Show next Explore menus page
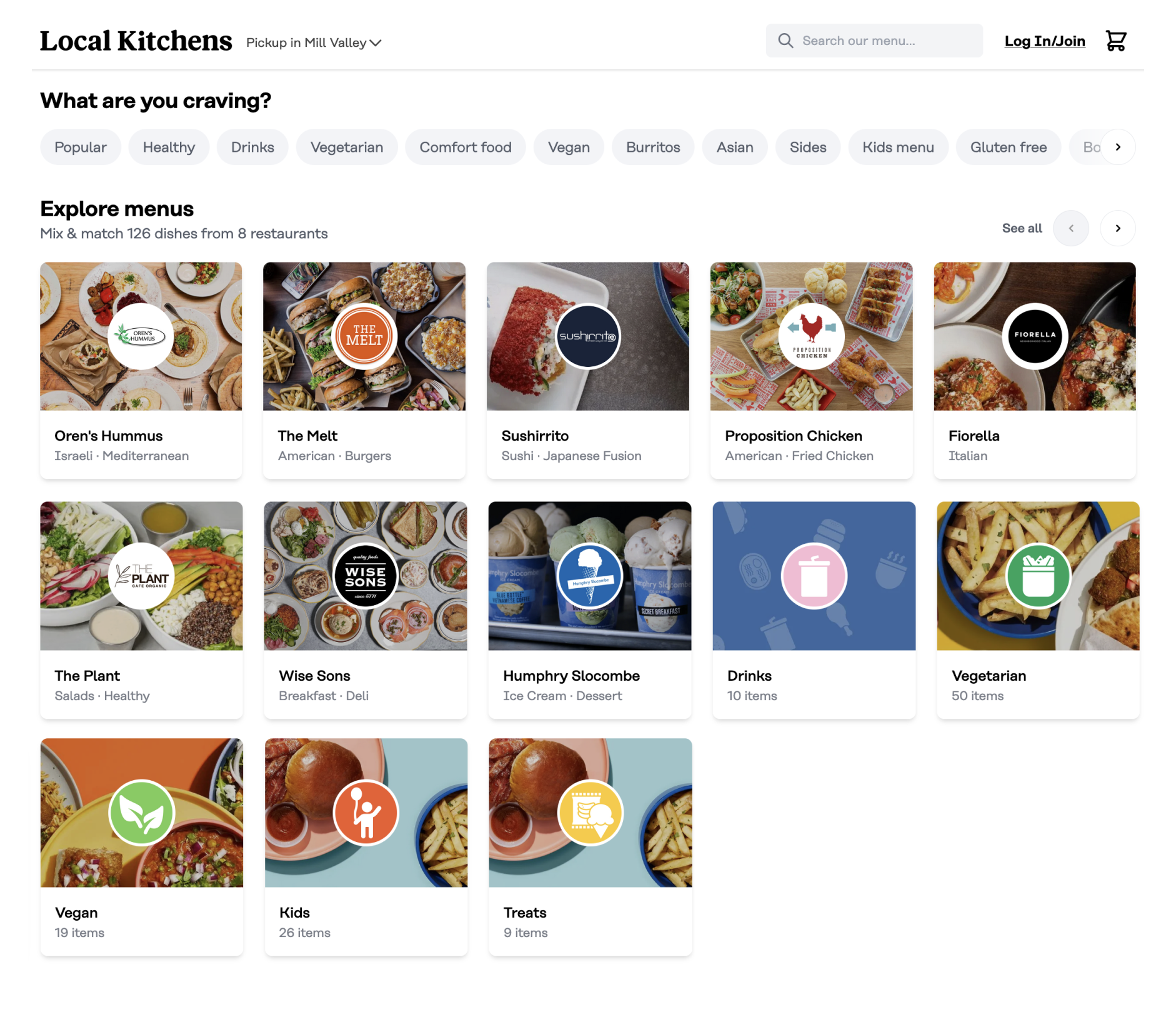Viewport: 1176px width, 1012px height. pyautogui.click(x=1117, y=228)
